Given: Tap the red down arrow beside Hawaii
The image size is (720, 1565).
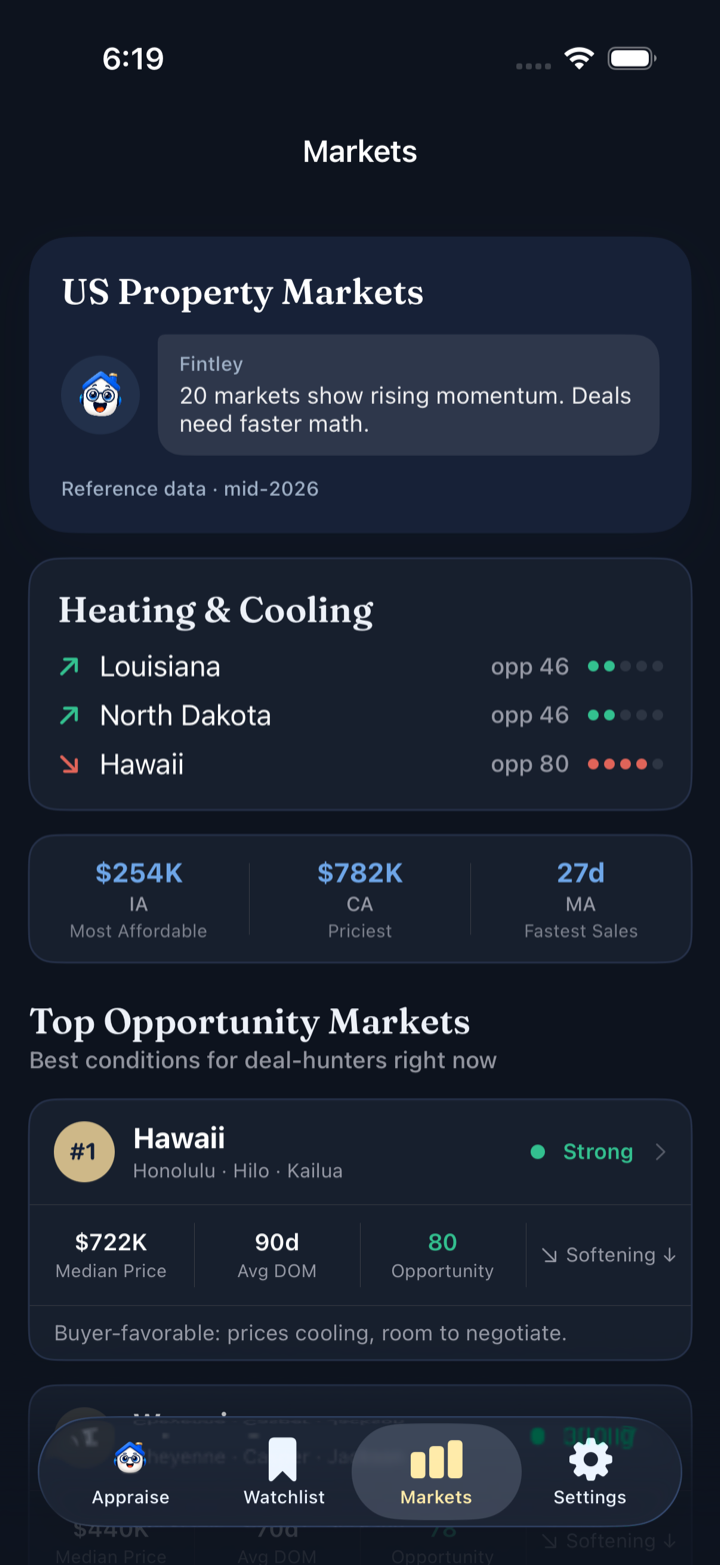Looking at the screenshot, I should click(x=69, y=764).
